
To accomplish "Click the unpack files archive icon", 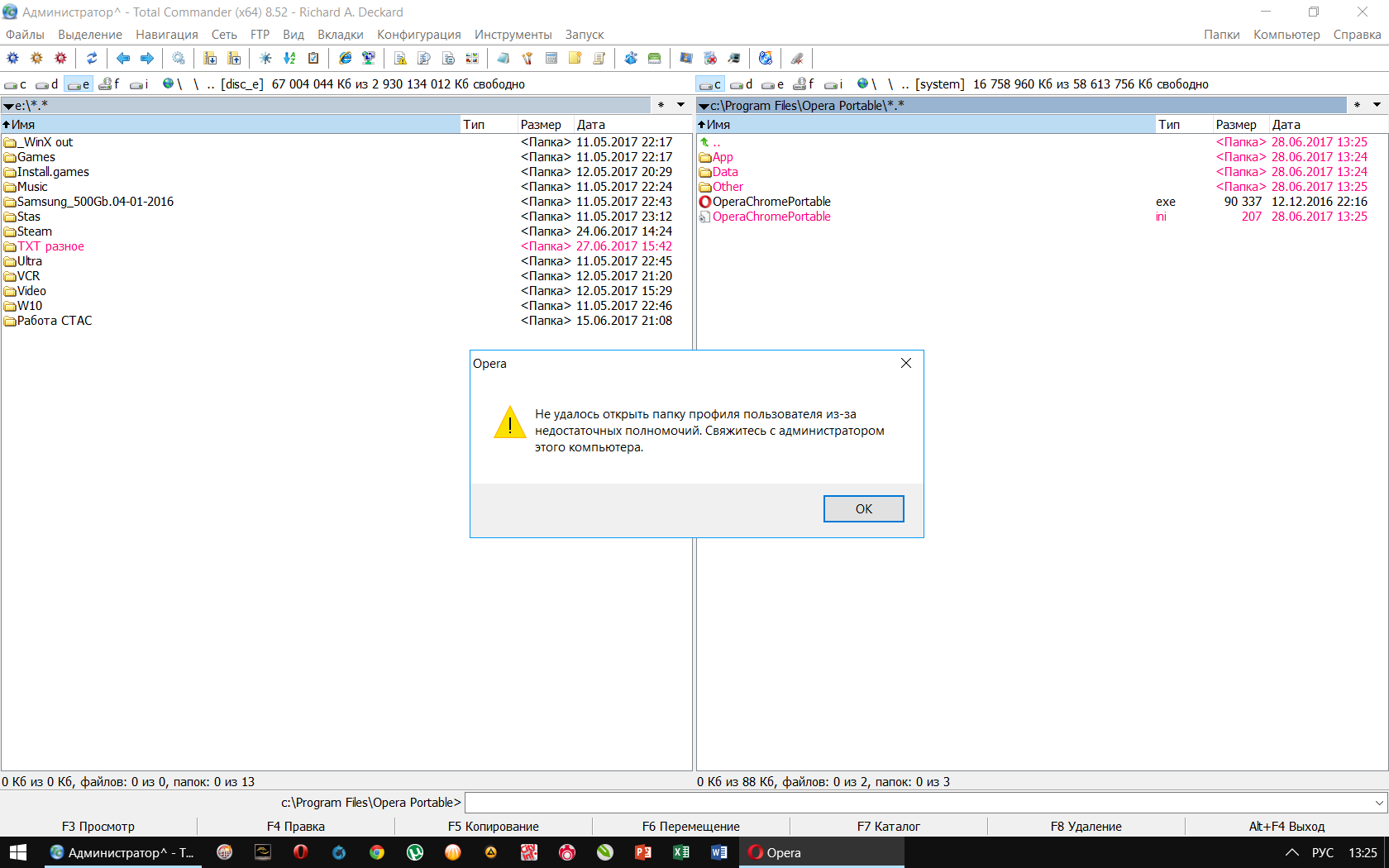I will pyautogui.click(x=234, y=58).
